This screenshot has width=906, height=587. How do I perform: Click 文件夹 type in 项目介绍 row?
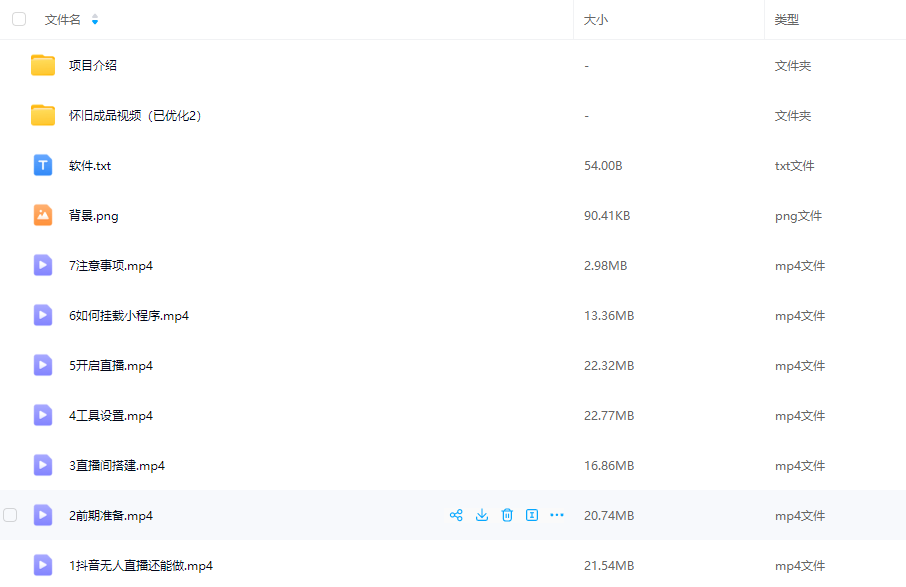point(793,66)
